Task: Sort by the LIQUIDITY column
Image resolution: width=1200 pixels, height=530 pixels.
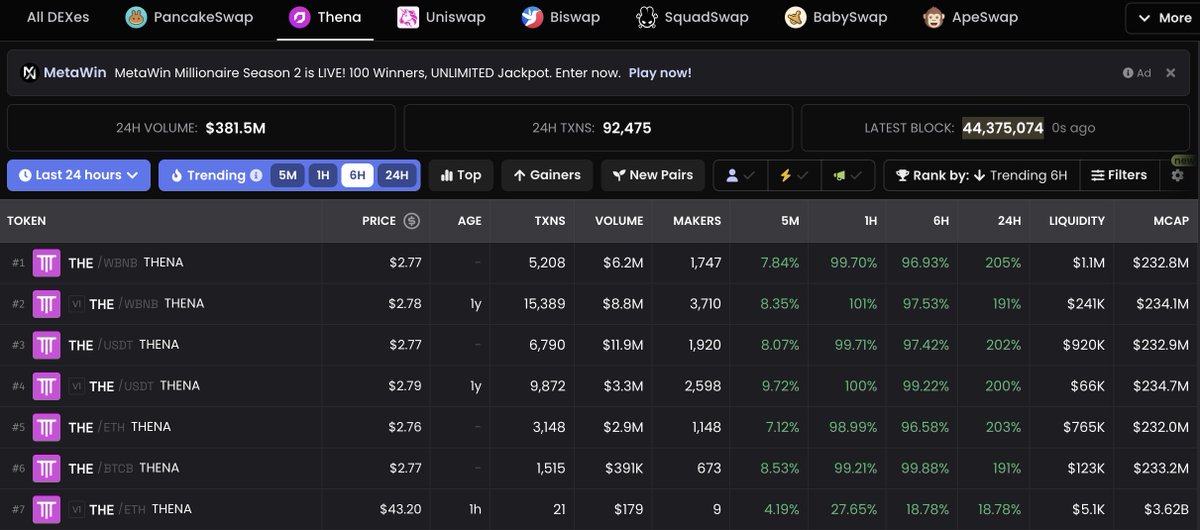Action: (x=1077, y=220)
